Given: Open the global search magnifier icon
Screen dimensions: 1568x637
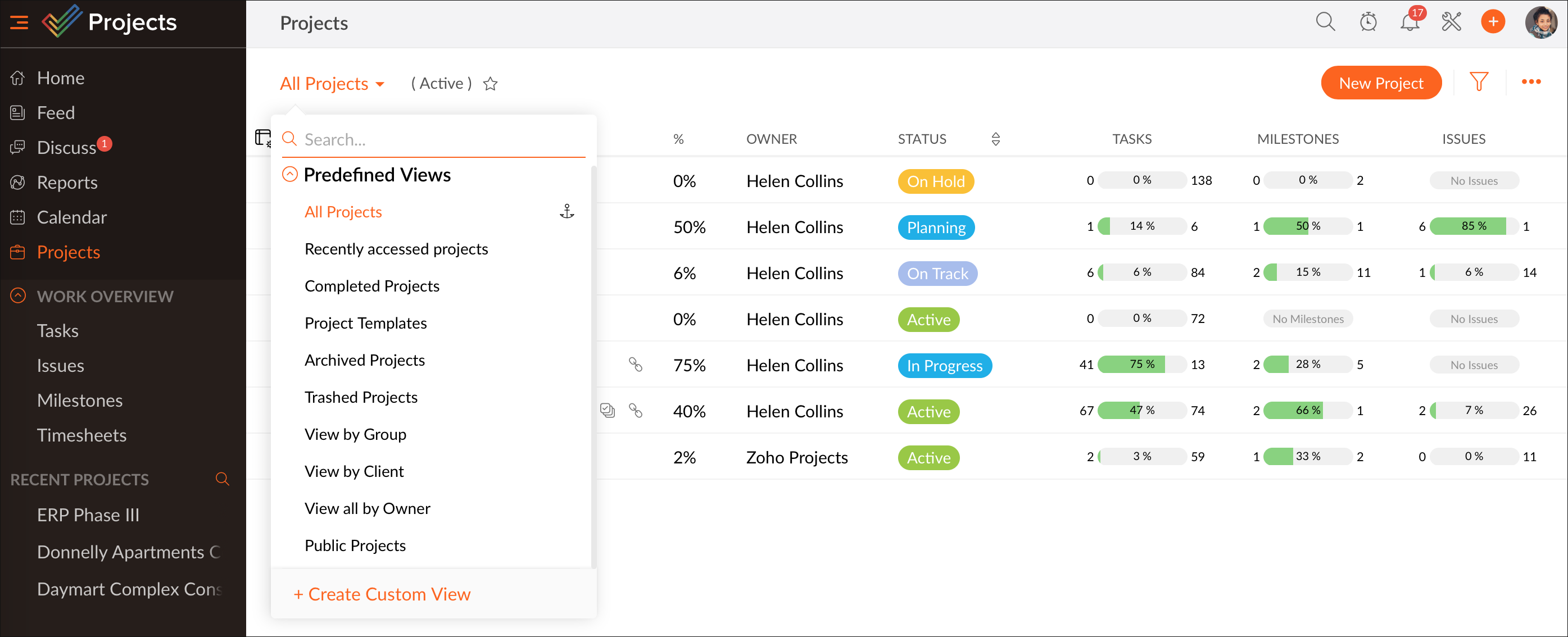Looking at the screenshot, I should (1325, 22).
